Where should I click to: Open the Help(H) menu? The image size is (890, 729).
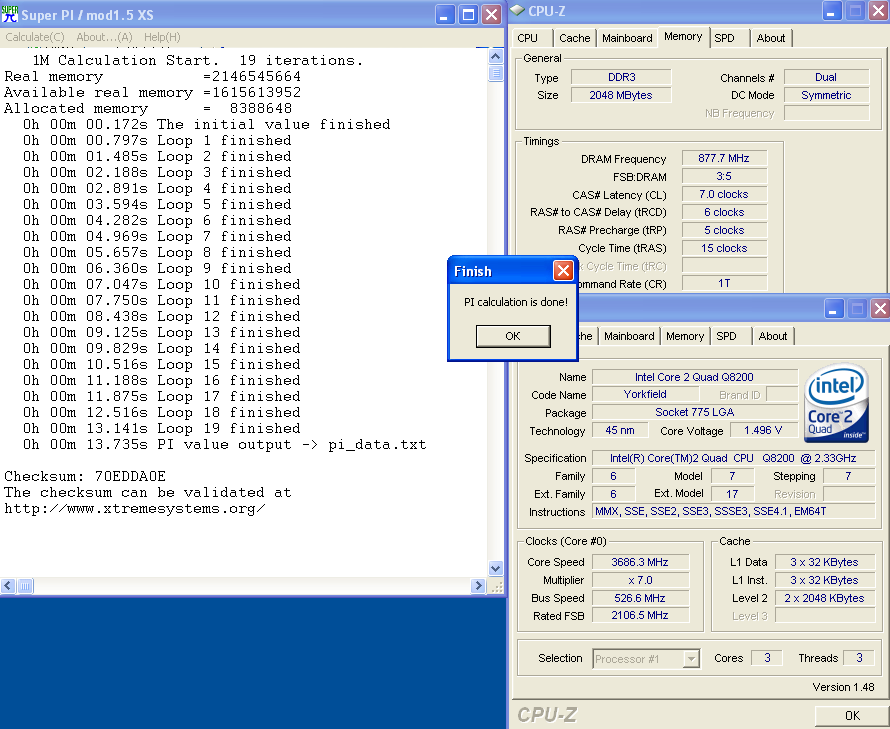pyautogui.click(x=162, y=37)
